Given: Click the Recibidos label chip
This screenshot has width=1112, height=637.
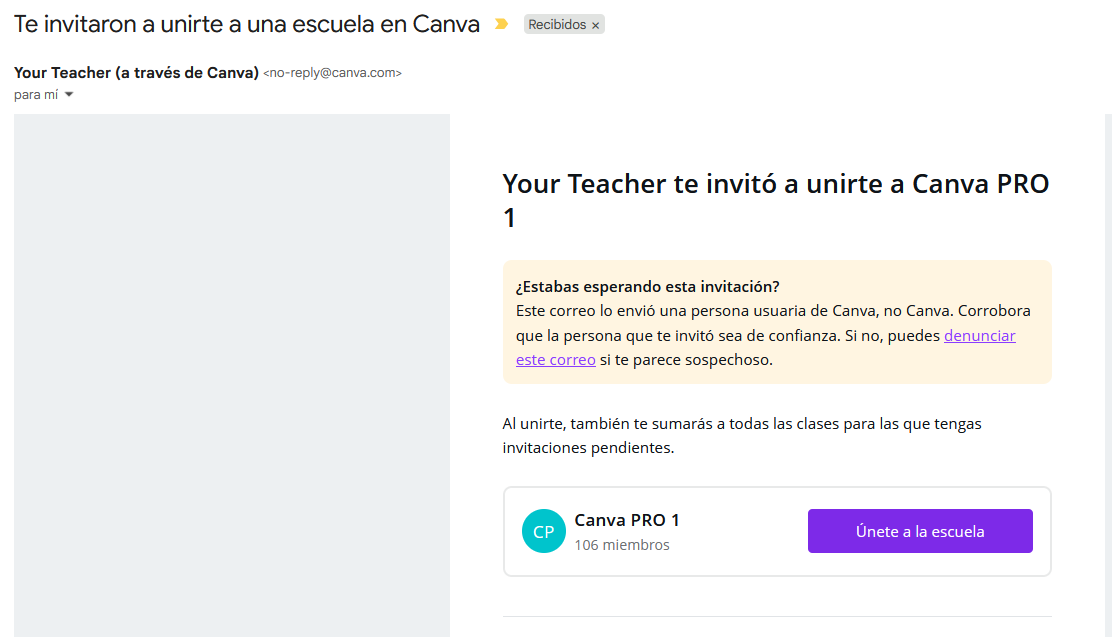Looking at the screenshot, I should [564, 24].
